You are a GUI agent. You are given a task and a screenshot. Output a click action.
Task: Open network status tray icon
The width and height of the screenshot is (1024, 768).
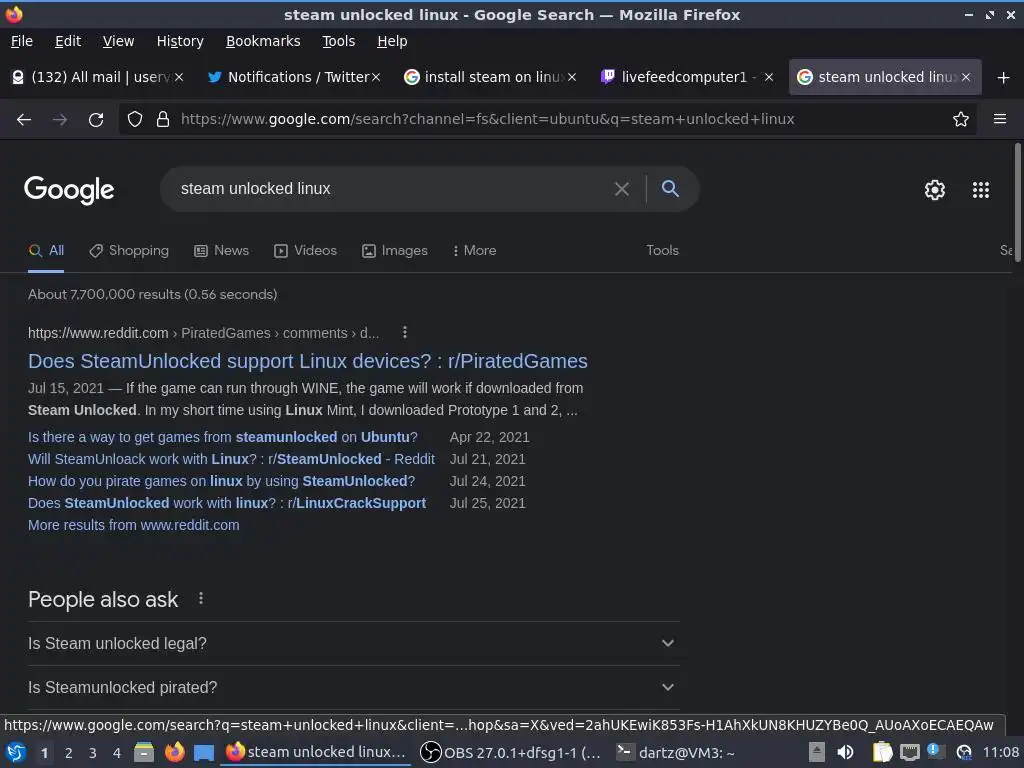coord(910,753)
